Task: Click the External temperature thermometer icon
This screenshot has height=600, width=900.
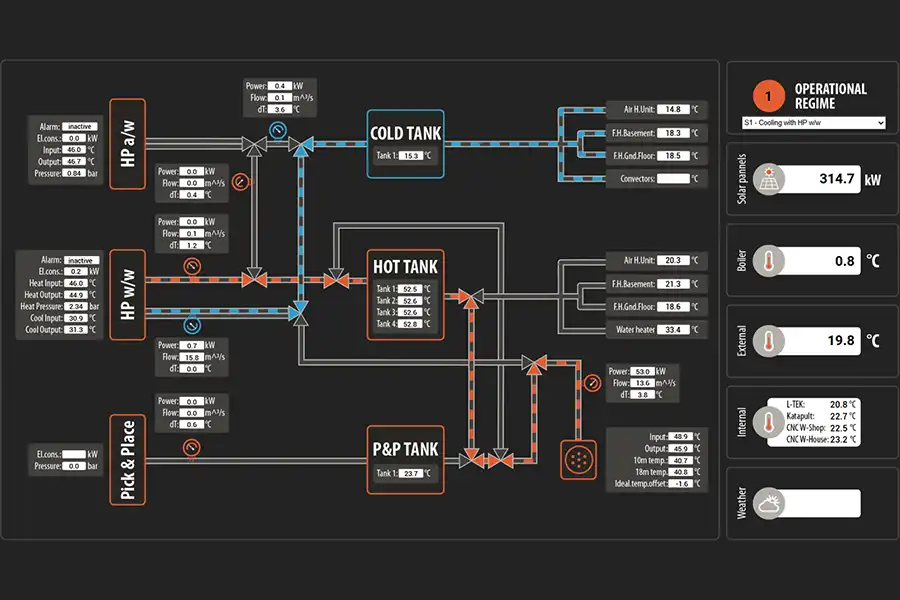Action: 768,340
